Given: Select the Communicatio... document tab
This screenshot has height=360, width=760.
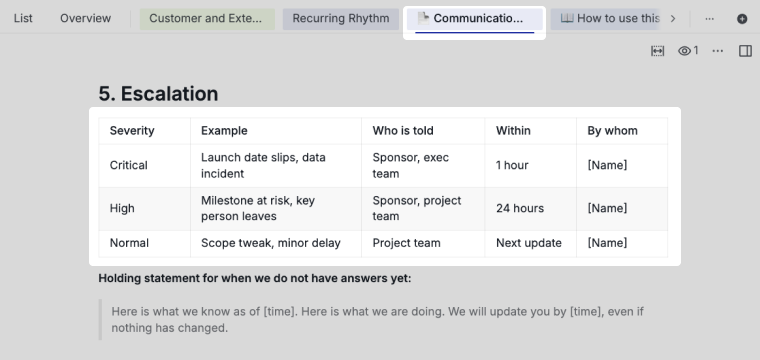Looking at the screenshot, I should (474, 19).
